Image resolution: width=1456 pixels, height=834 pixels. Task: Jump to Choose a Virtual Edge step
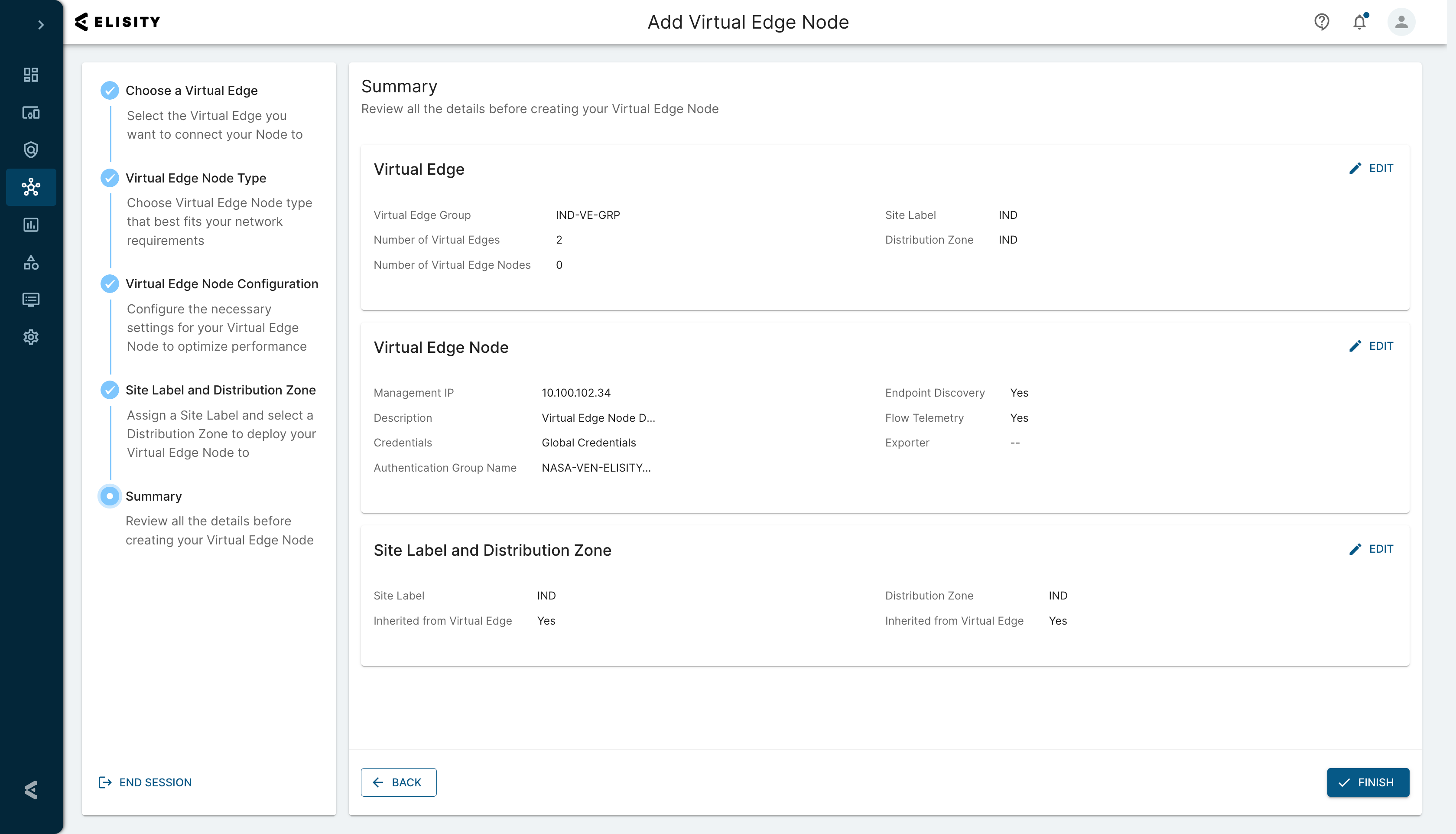coord(191,91)
